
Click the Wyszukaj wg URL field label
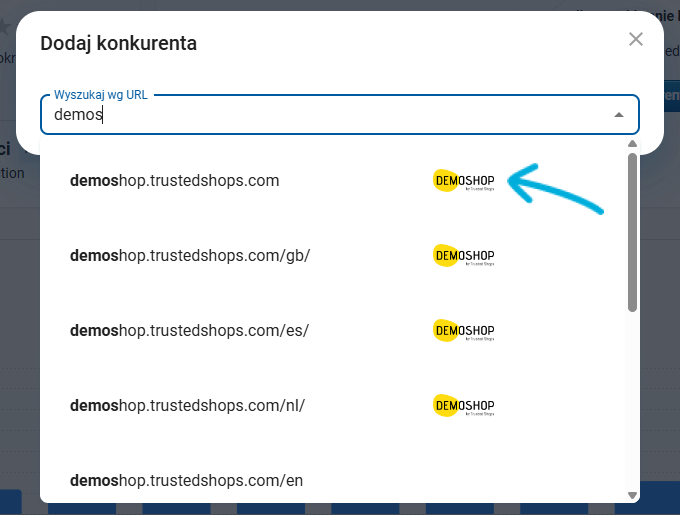pyautogui.click(x=101, y=94)
